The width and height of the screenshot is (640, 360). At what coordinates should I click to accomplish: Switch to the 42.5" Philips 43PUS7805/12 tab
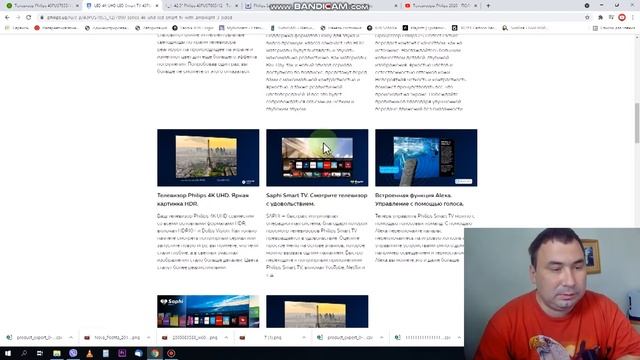click(202, 6)
